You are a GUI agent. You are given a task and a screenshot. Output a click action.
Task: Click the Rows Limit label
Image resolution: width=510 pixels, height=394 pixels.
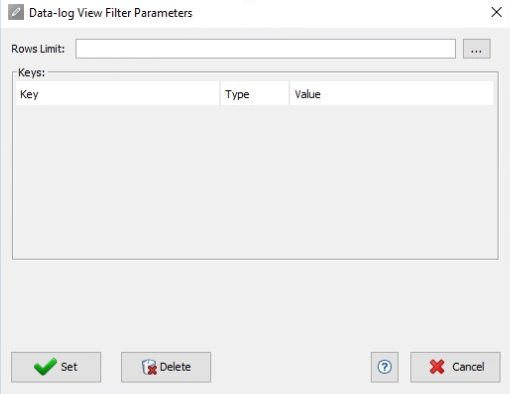[38, 49]
